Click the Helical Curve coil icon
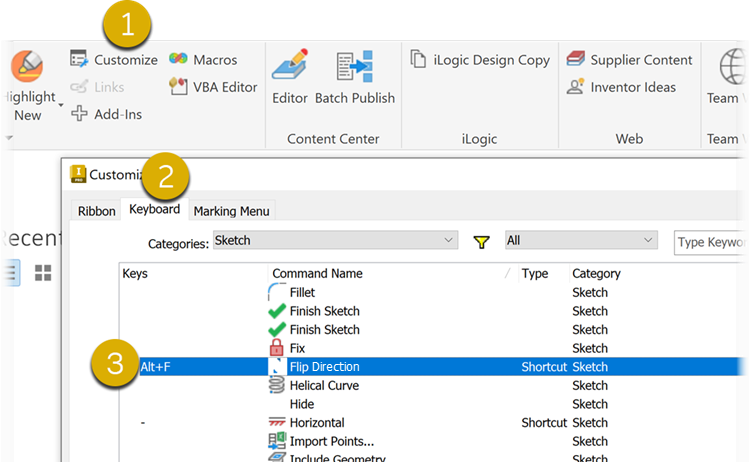This screenshot has width=750, height=462. tap(276, 385)
